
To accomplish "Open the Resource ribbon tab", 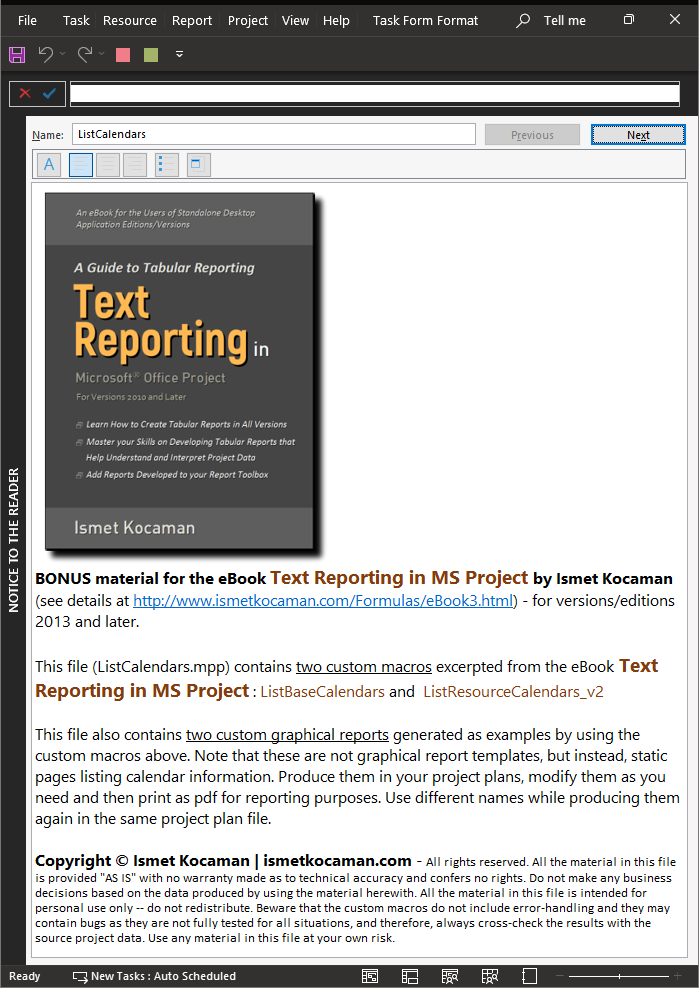I will click(x=130, y=20).
